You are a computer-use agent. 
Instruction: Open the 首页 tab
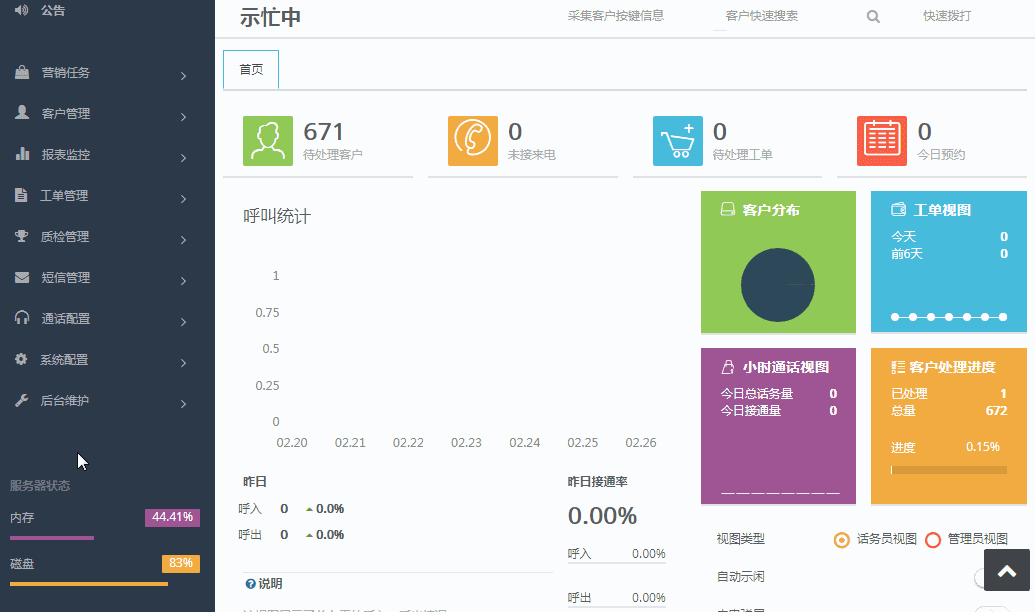tap(251, 69)
